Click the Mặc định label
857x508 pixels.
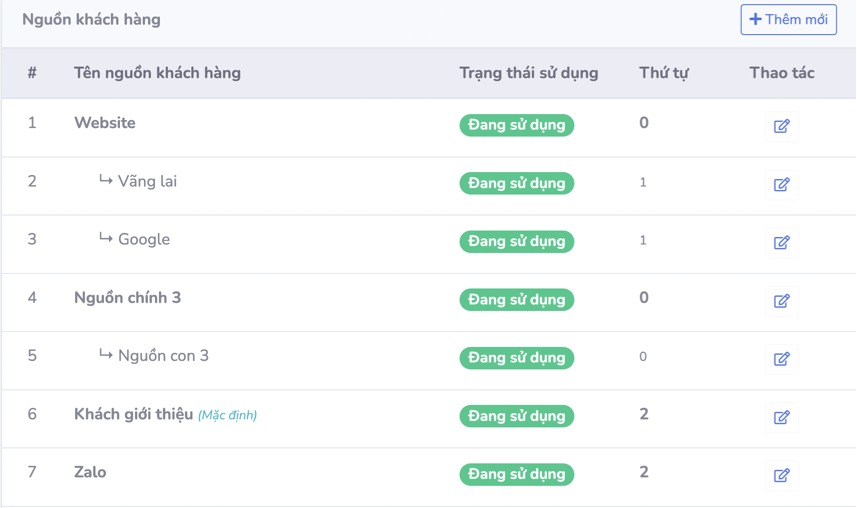coord(227,415)
